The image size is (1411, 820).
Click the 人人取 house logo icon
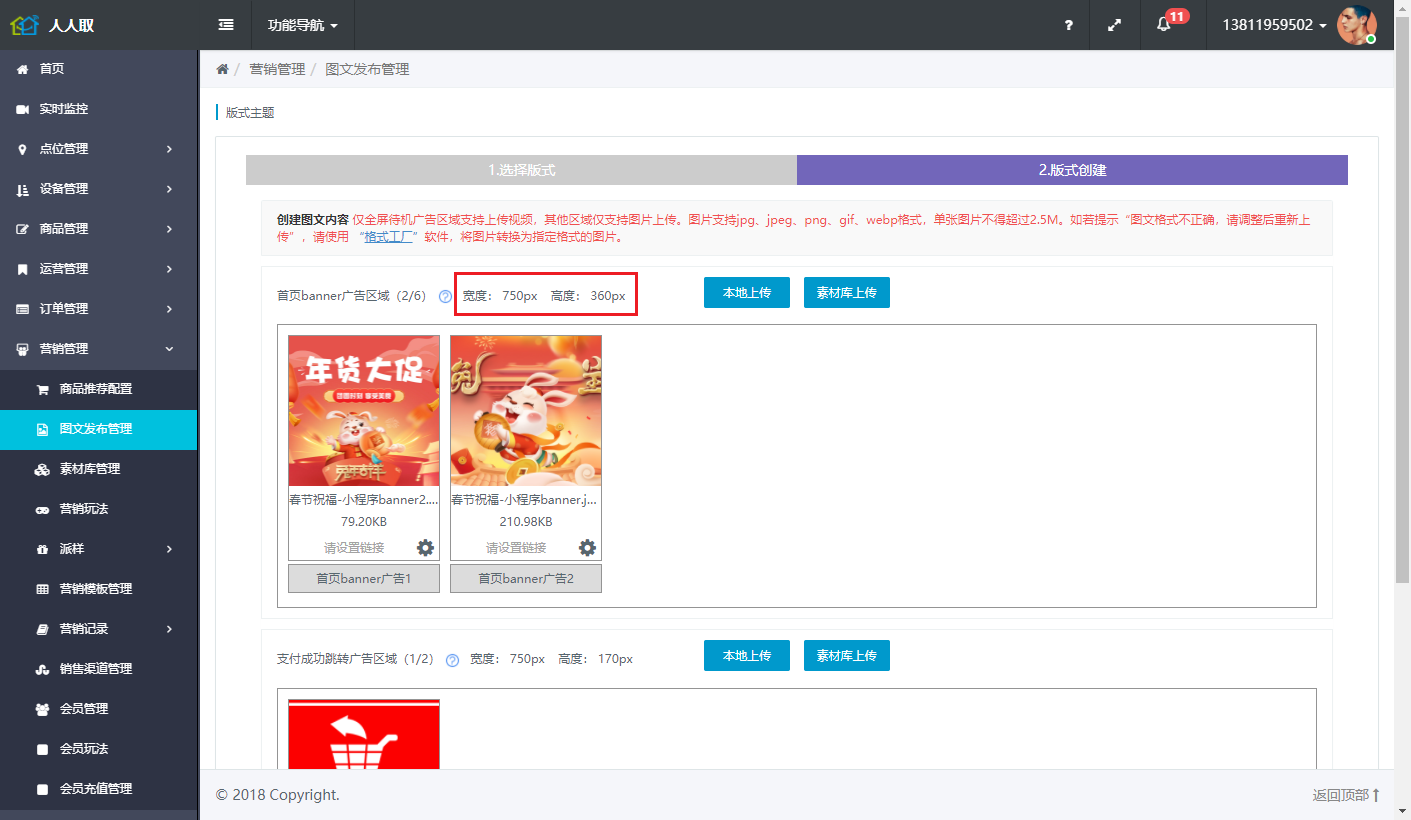click(25, 25)
